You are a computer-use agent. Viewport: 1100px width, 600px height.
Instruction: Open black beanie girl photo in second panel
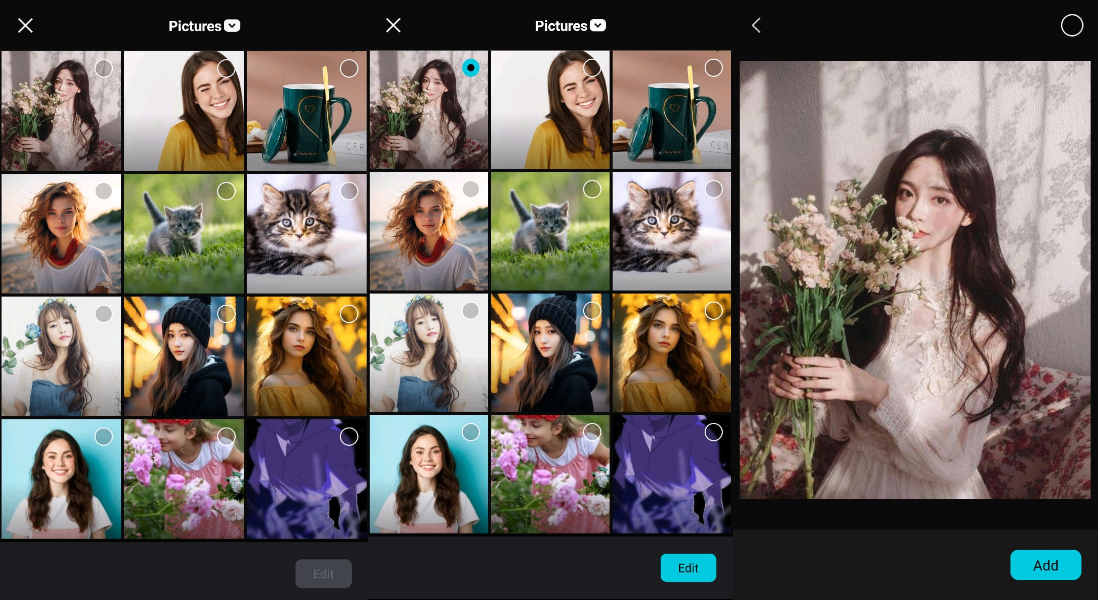coord(550,353)
